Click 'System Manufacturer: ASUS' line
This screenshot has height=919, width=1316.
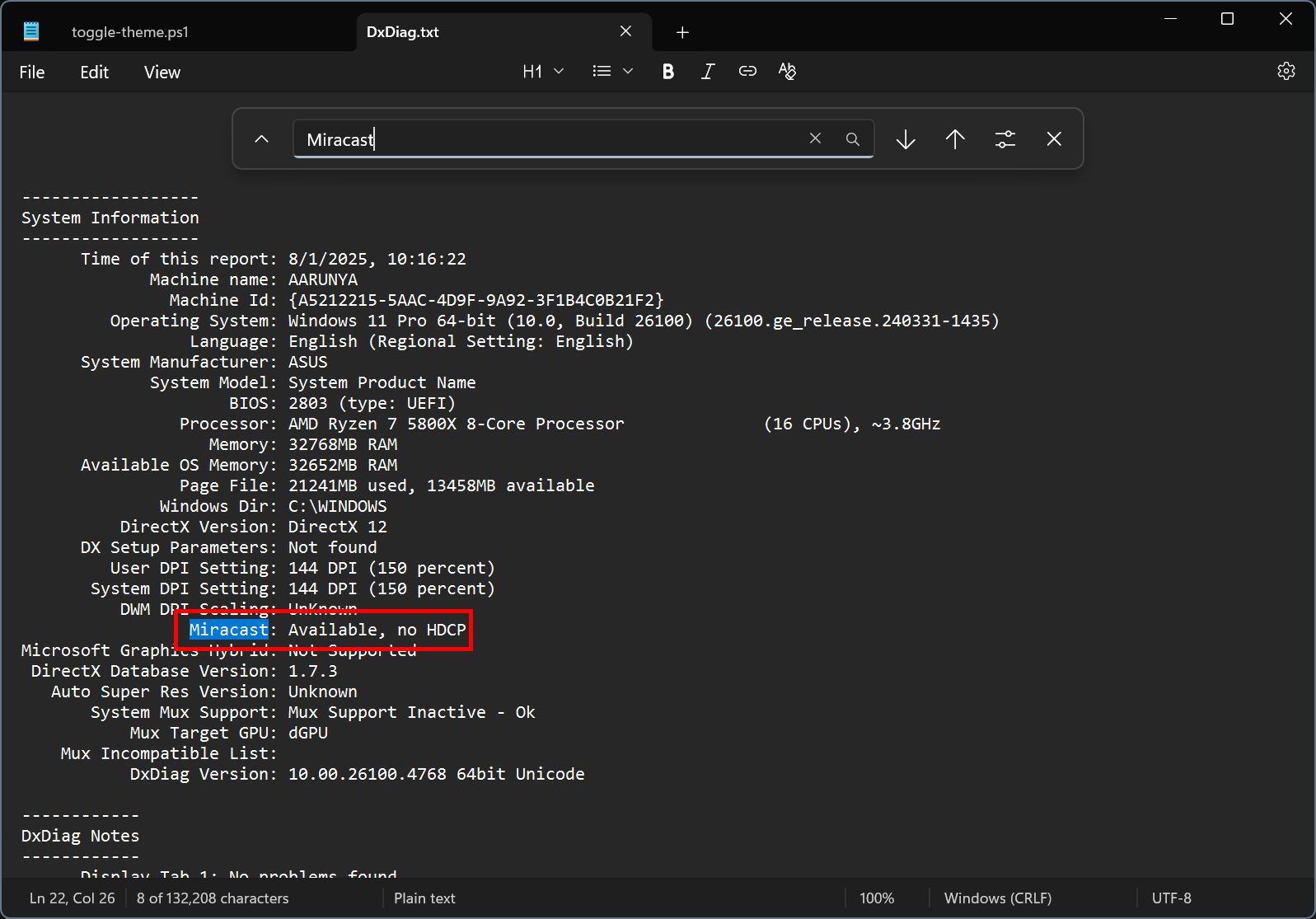(x=204, y=362)
